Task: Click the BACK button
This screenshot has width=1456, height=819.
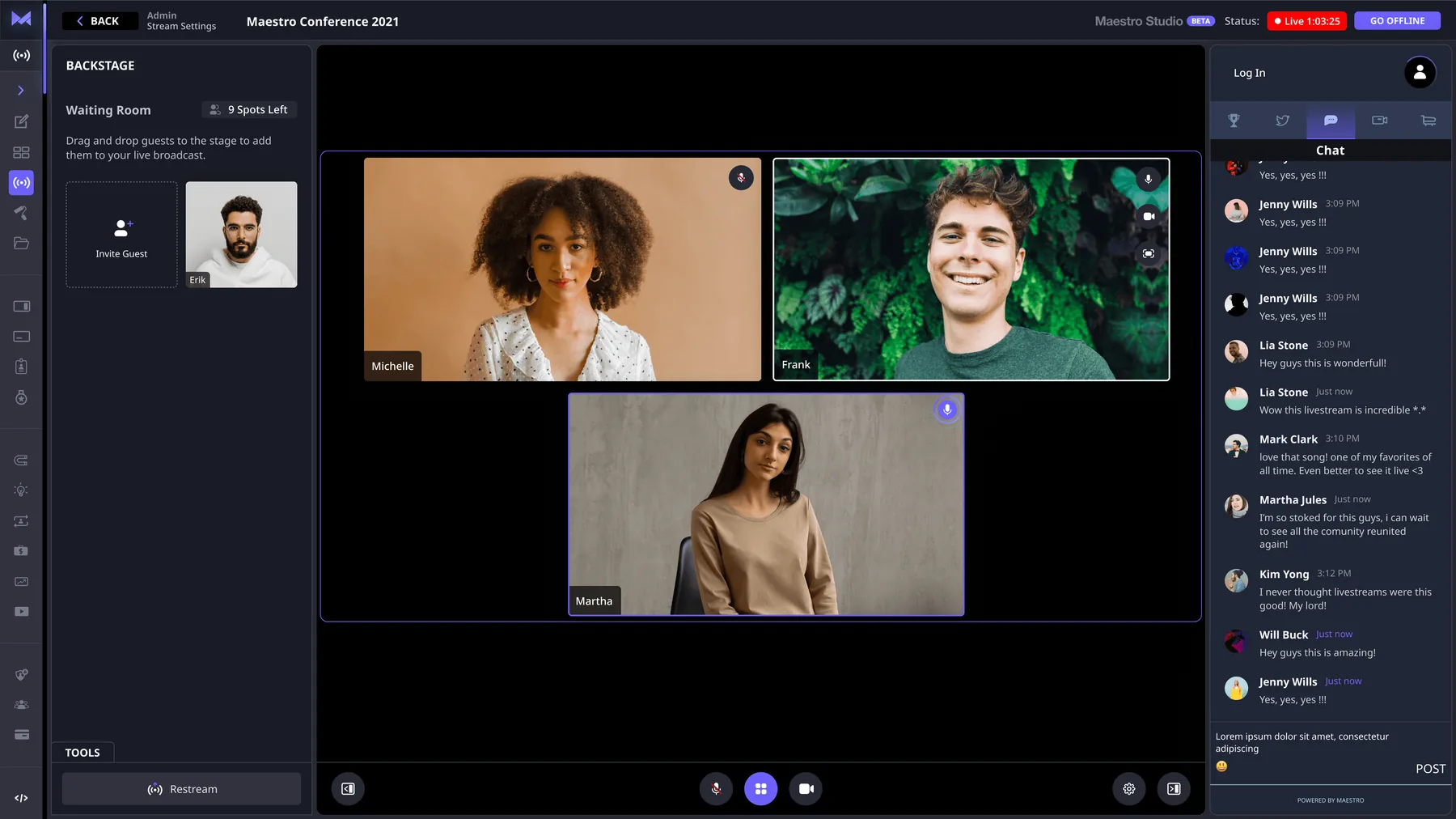Action: click(99, 21)
